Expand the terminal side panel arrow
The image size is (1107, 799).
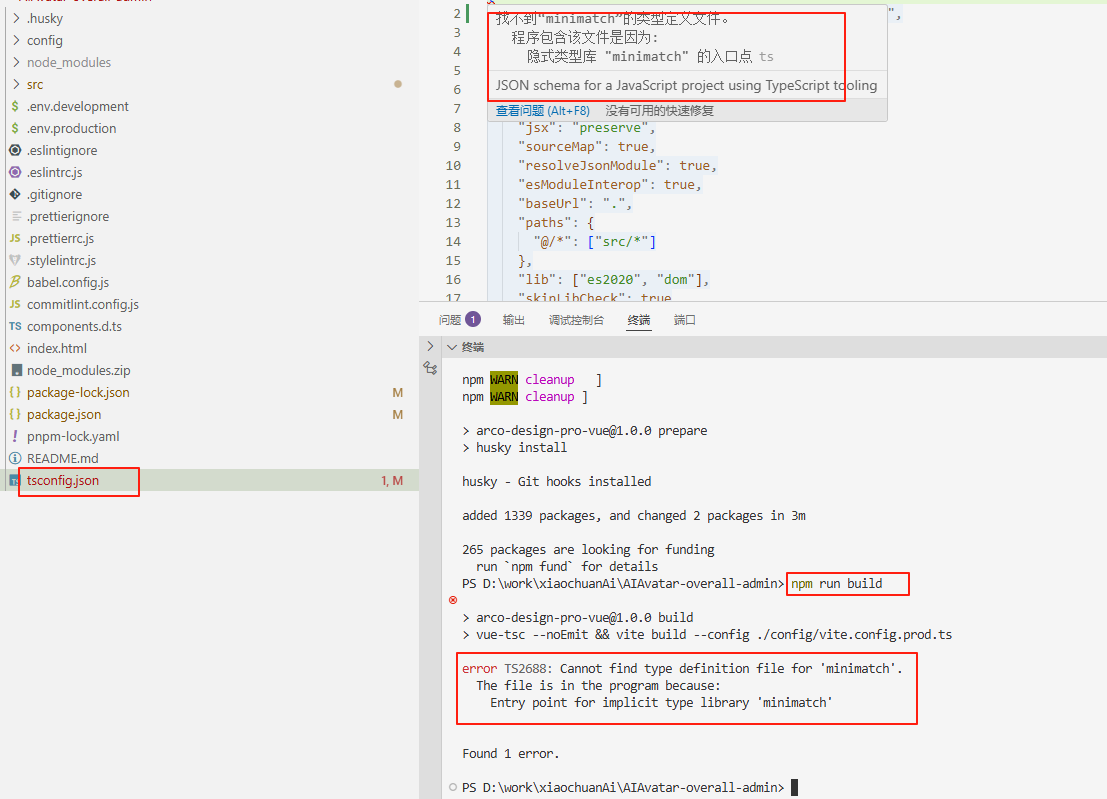pyautogui.click(x=430, y=347)
